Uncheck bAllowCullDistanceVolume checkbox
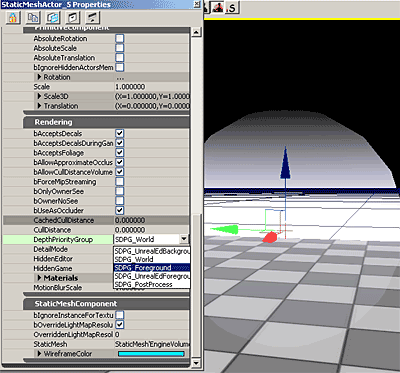 [x=120, y=172]
